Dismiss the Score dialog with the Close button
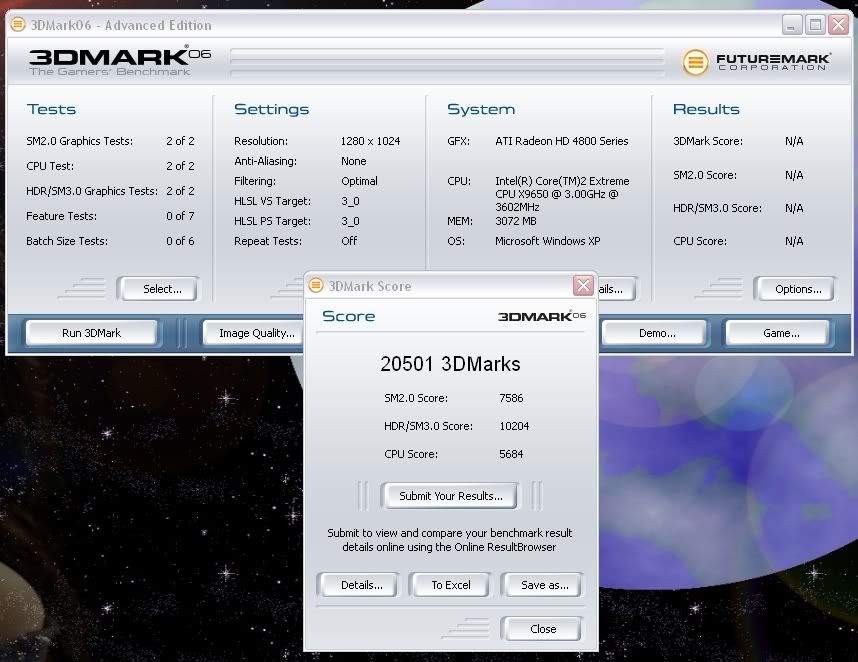 click(543, 629)
